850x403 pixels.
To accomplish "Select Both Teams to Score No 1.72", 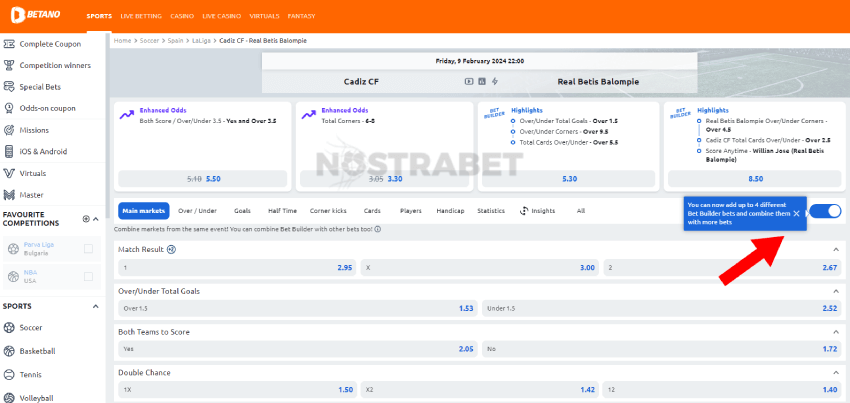I will pyautogui.click(x=662, y=349).
